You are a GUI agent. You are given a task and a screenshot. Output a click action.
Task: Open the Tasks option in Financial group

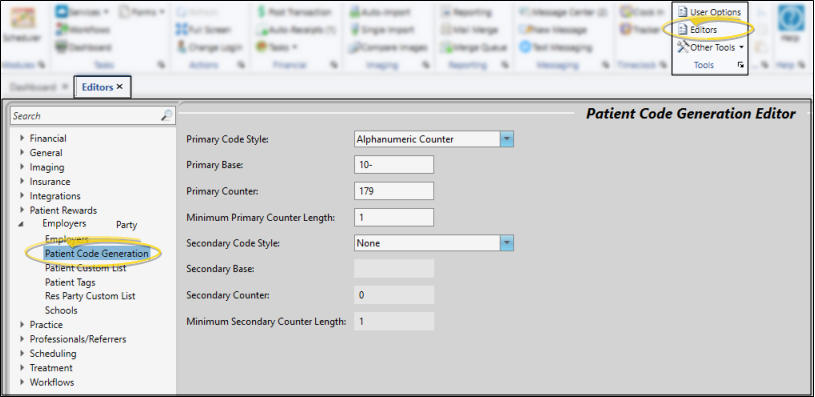(277, 47)
